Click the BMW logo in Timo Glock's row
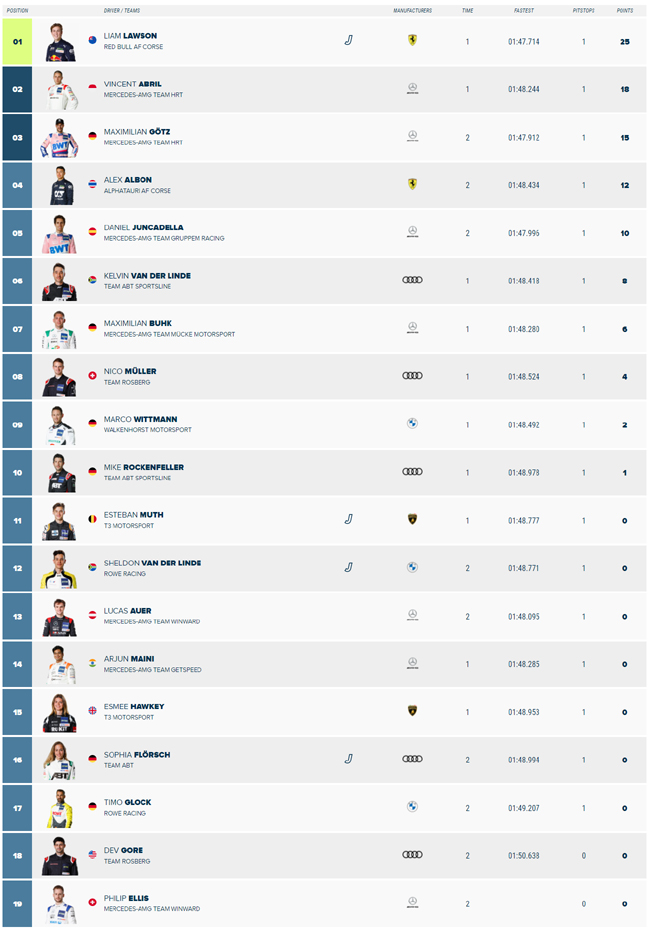 412,807
